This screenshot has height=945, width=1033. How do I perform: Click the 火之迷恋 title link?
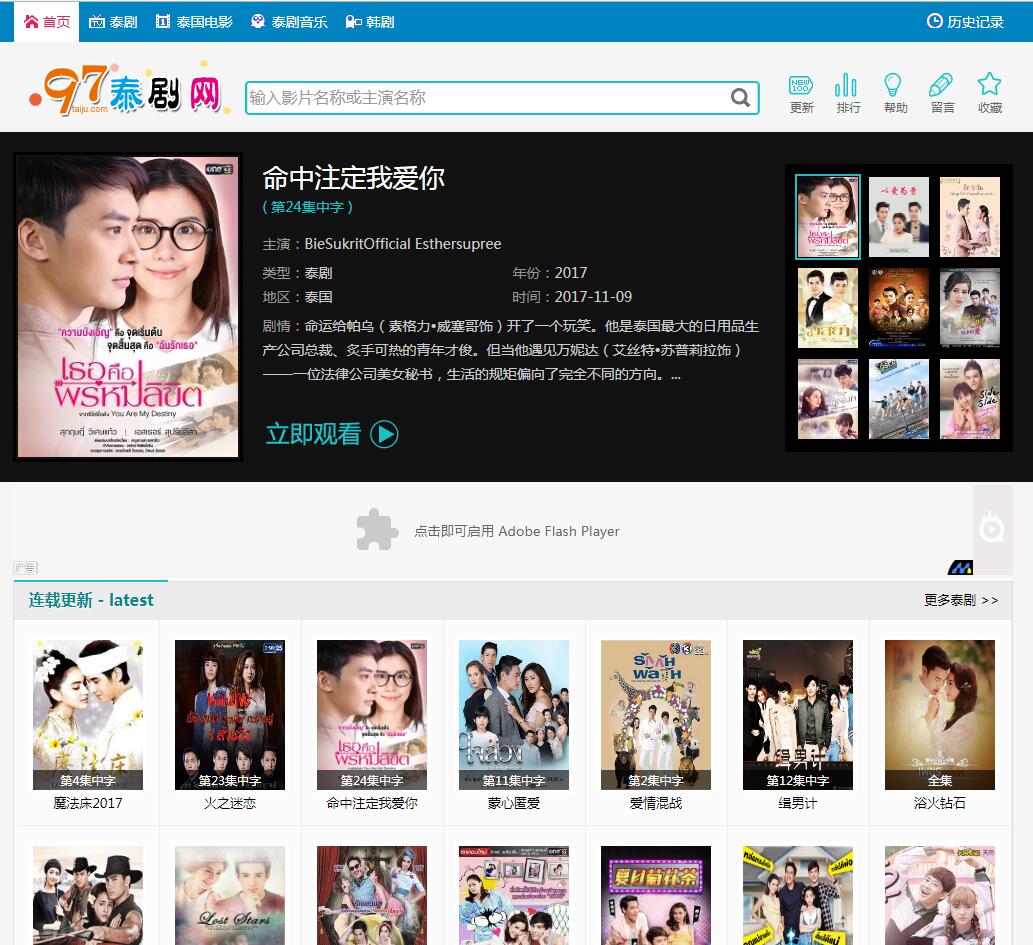[x=230, y=803]
